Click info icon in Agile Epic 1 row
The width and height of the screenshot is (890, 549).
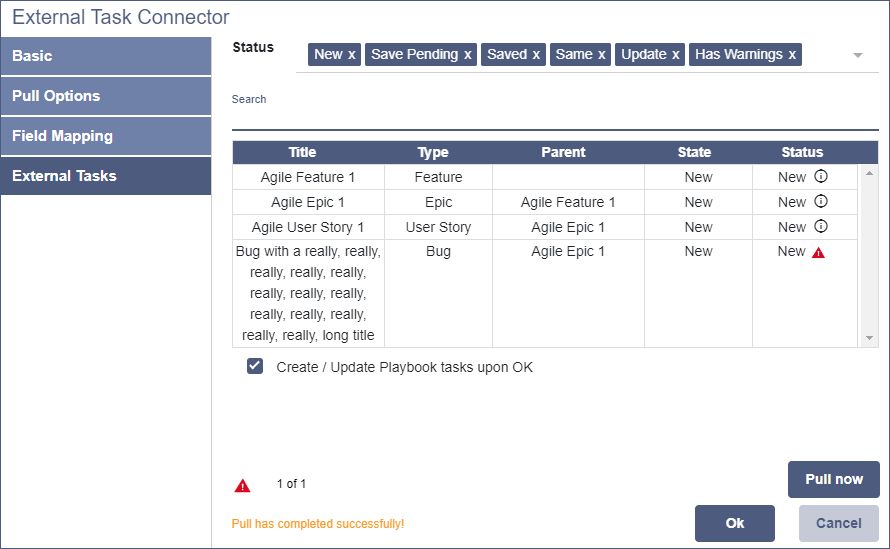pyautogui.click(x=821, y=202)
